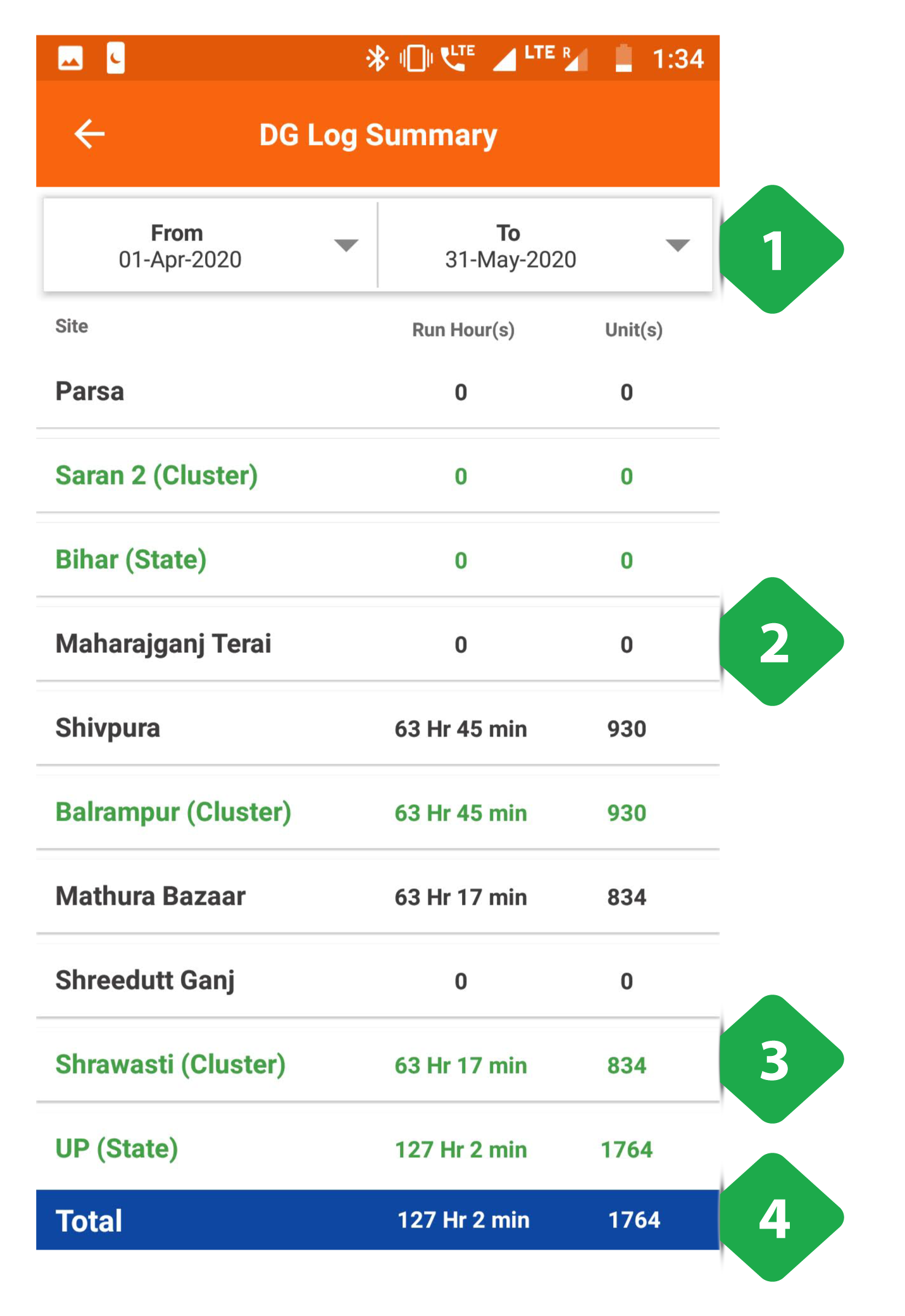
Task: Open the Saran 2 (Cluster) row
Action: pos(378,476)
